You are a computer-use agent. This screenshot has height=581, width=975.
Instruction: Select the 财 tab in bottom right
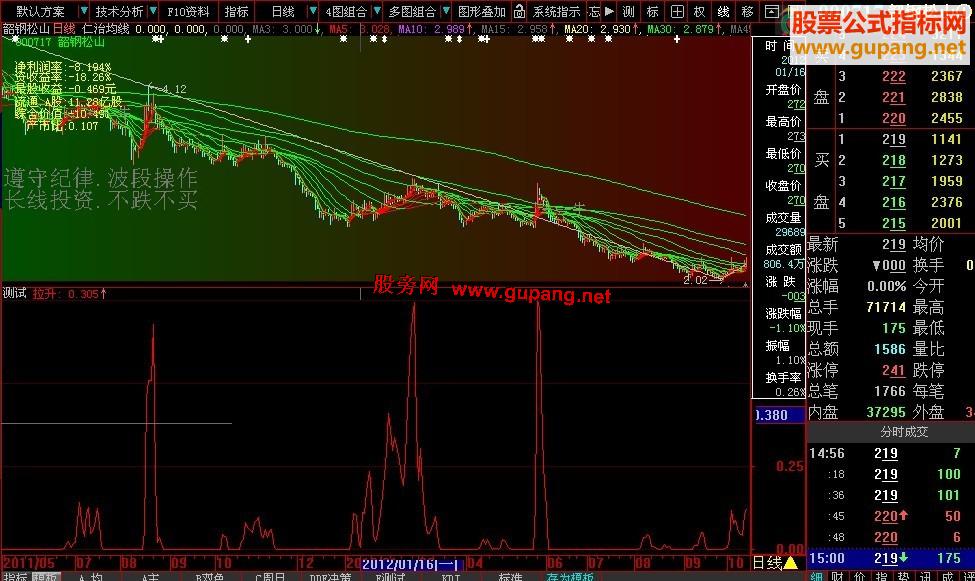tap(838, 576)
